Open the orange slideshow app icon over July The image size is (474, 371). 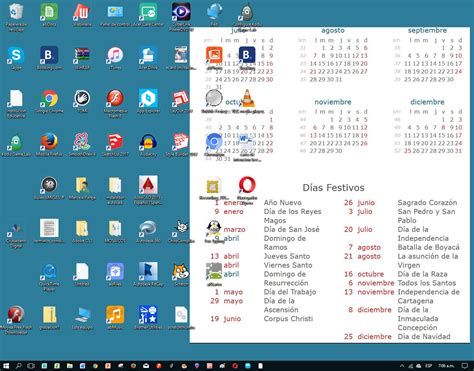(x=214, y=55)
